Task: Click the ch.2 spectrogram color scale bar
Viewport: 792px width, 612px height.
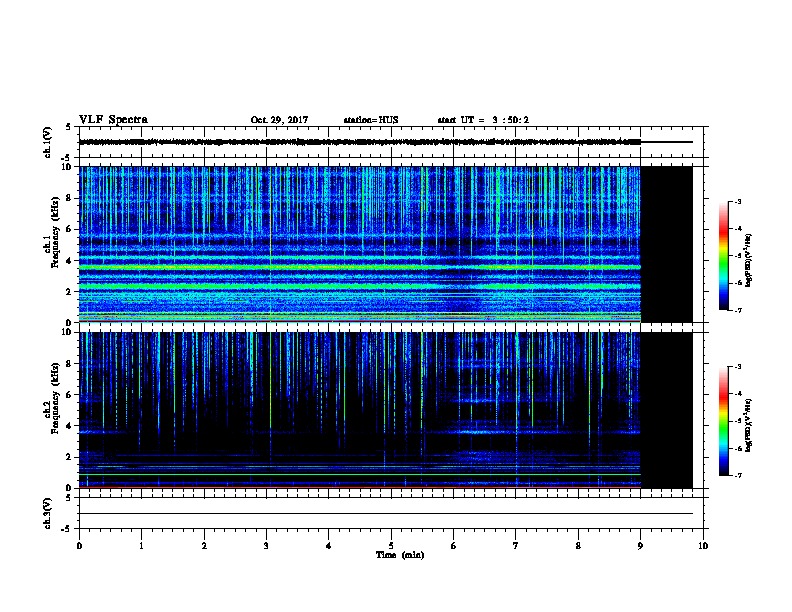Action: click(723, 421)
